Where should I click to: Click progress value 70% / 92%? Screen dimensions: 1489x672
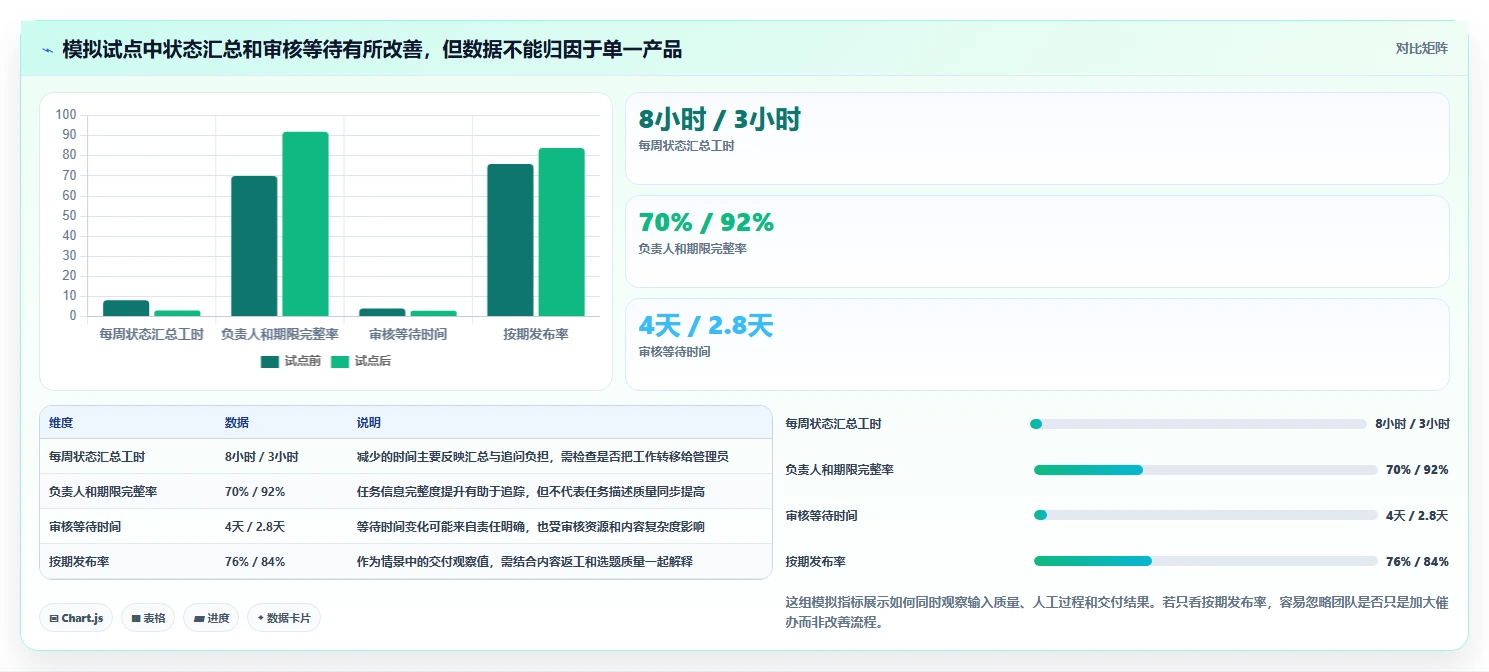click(x=1417, y=470)
